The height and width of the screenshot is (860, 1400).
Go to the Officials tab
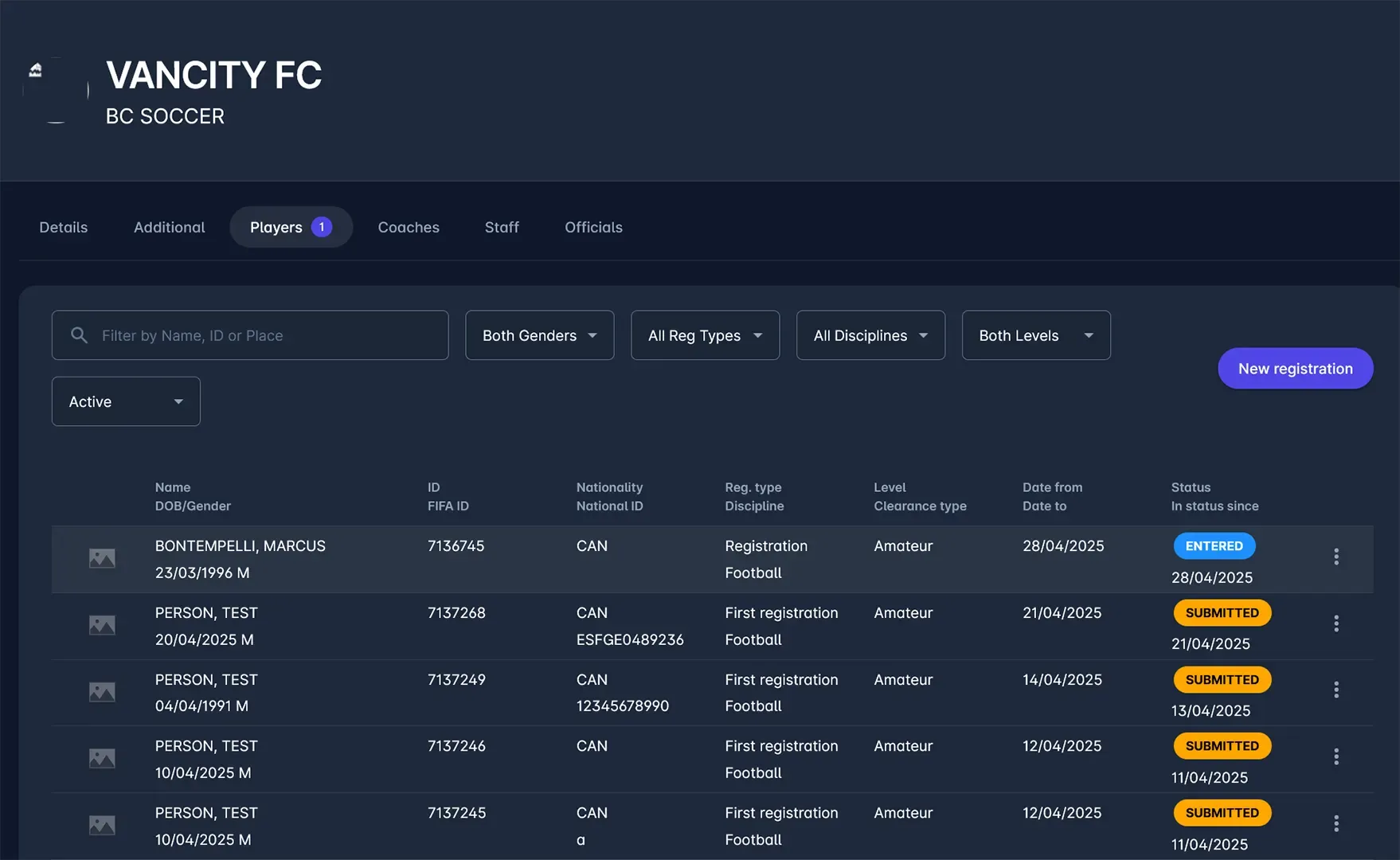pos(593,227)
